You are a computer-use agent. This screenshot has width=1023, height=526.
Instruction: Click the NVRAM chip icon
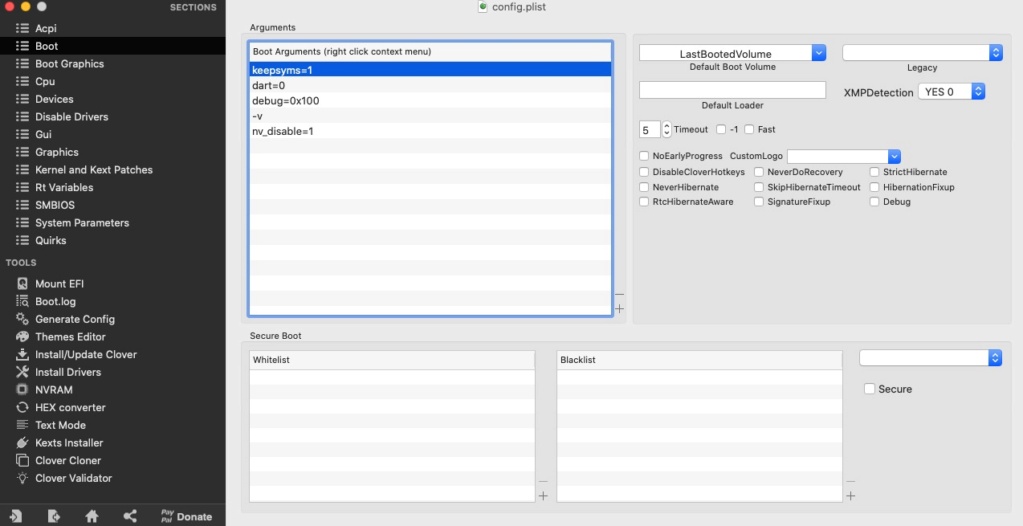point(22,390)
